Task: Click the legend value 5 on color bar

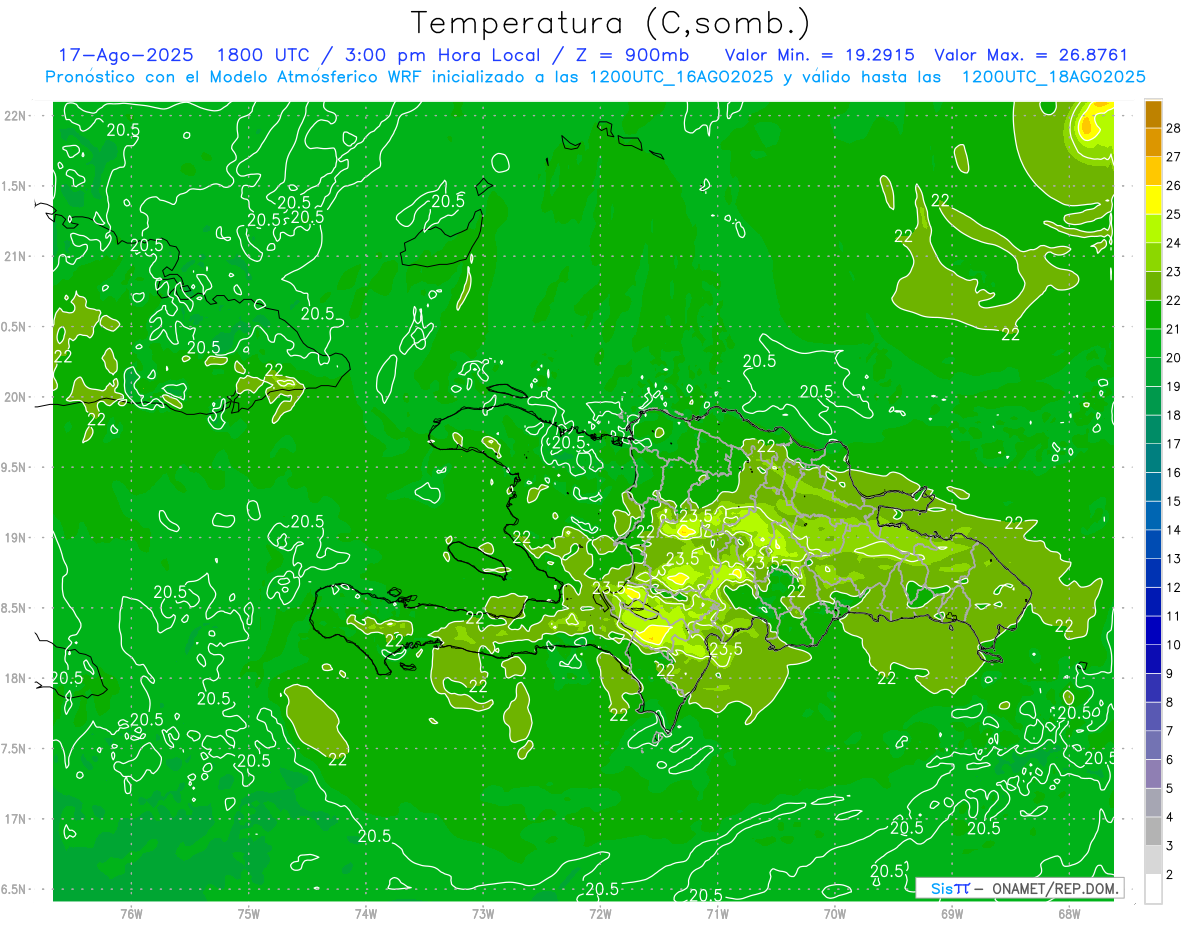Action: tap(1170, 788)
